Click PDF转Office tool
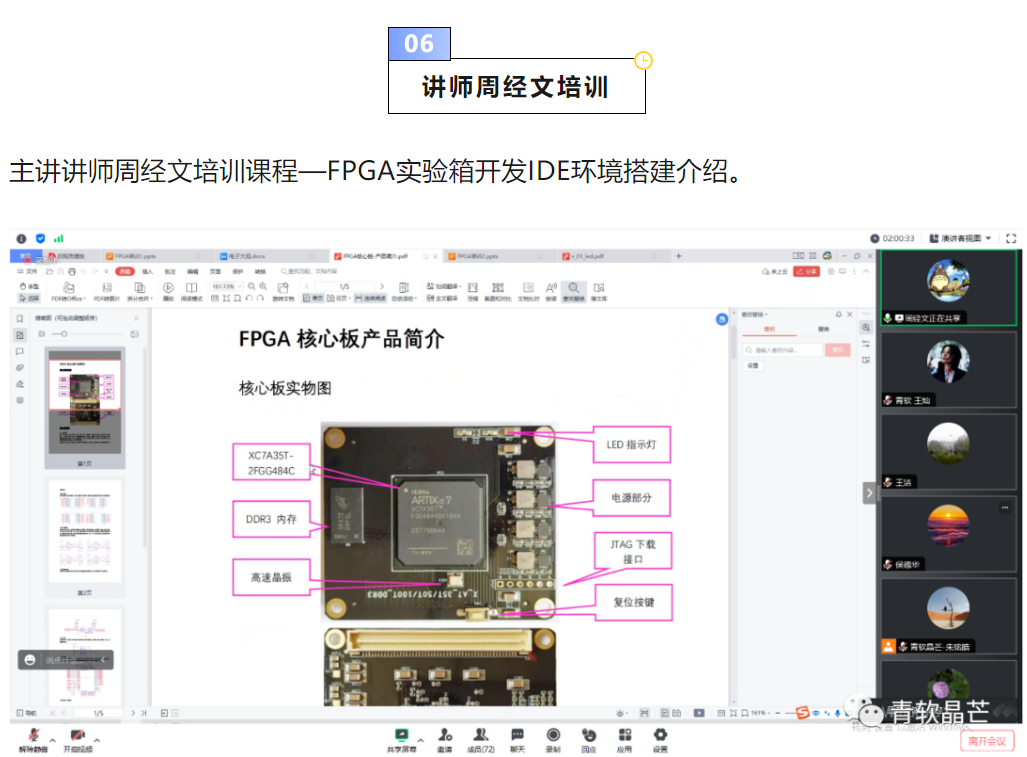This screenshot has height=757, width=1027. pyautogui.click(x=68, y=292)
